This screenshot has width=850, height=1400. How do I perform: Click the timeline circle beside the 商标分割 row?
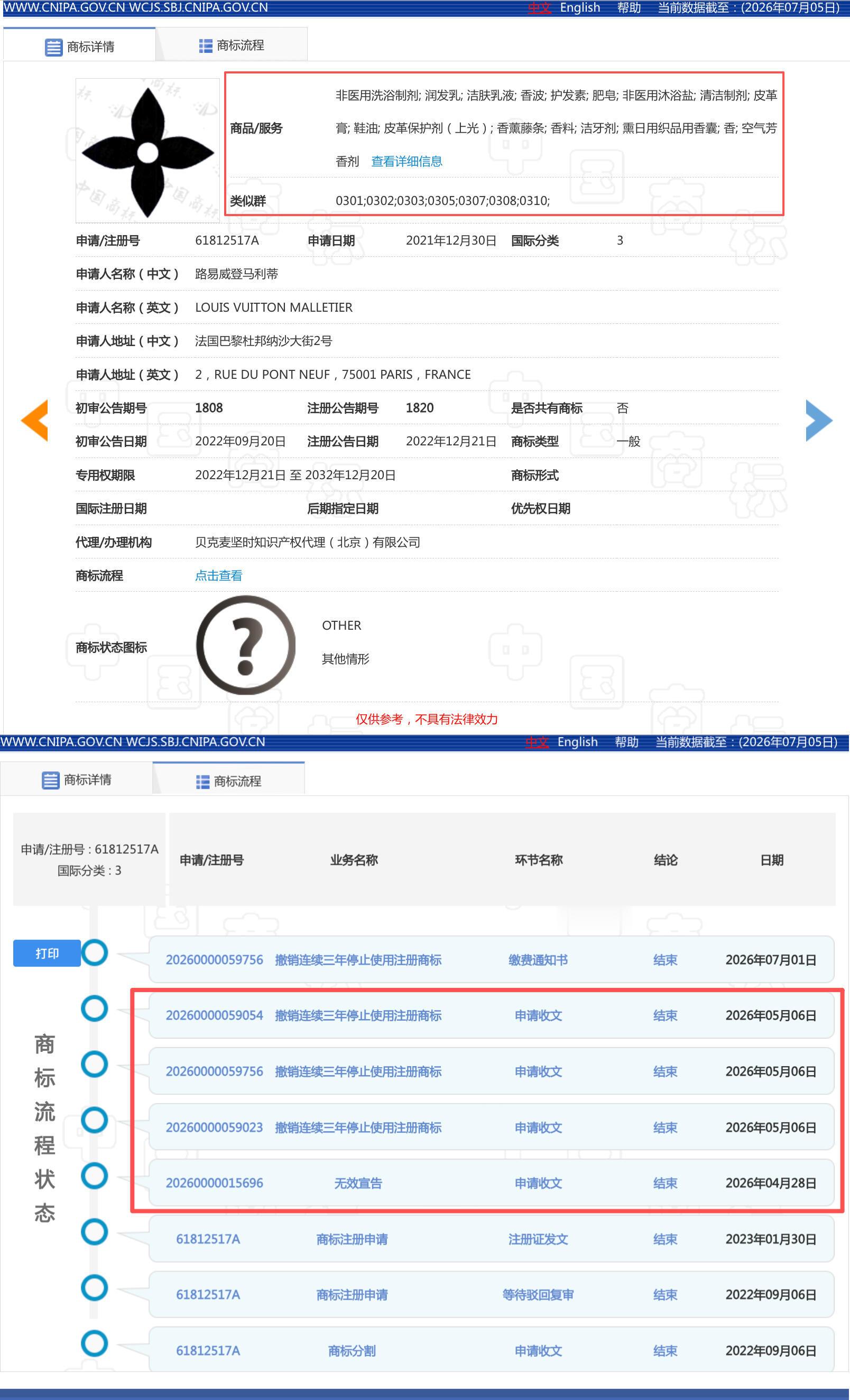(x=95, y=1343)
